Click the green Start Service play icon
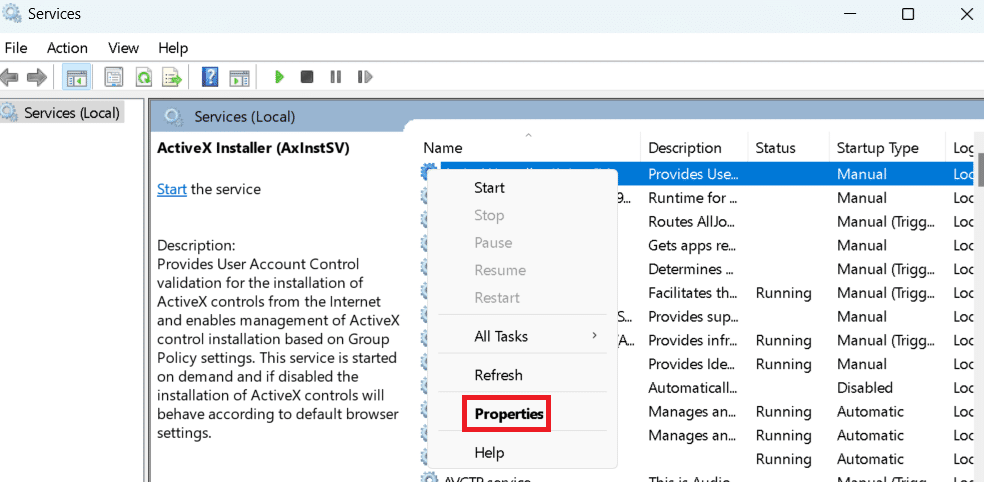 (279, 77)
